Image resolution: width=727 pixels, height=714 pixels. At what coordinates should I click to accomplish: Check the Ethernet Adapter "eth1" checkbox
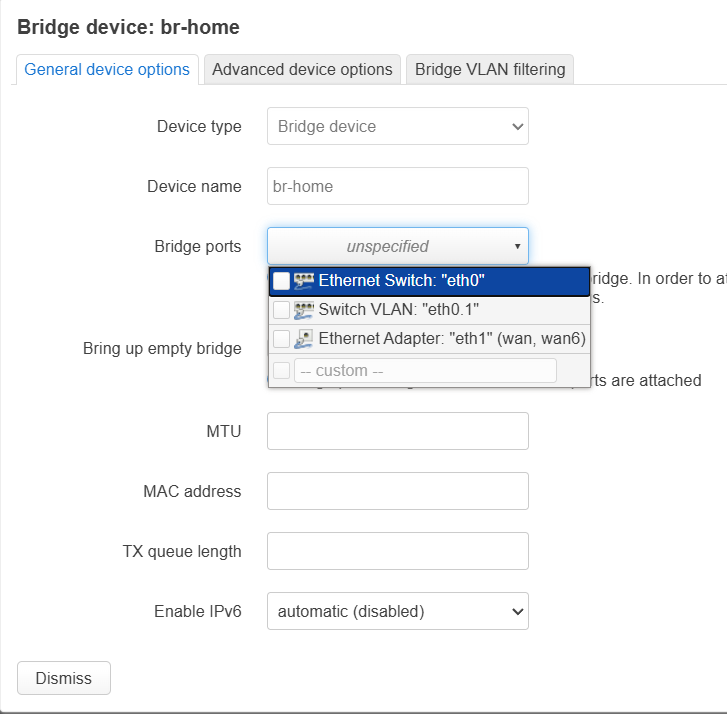[x=281, y=339]
